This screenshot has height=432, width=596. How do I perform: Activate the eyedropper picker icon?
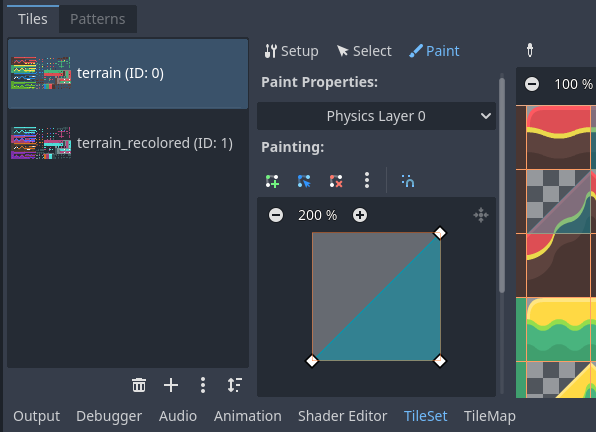coord(530,50)
